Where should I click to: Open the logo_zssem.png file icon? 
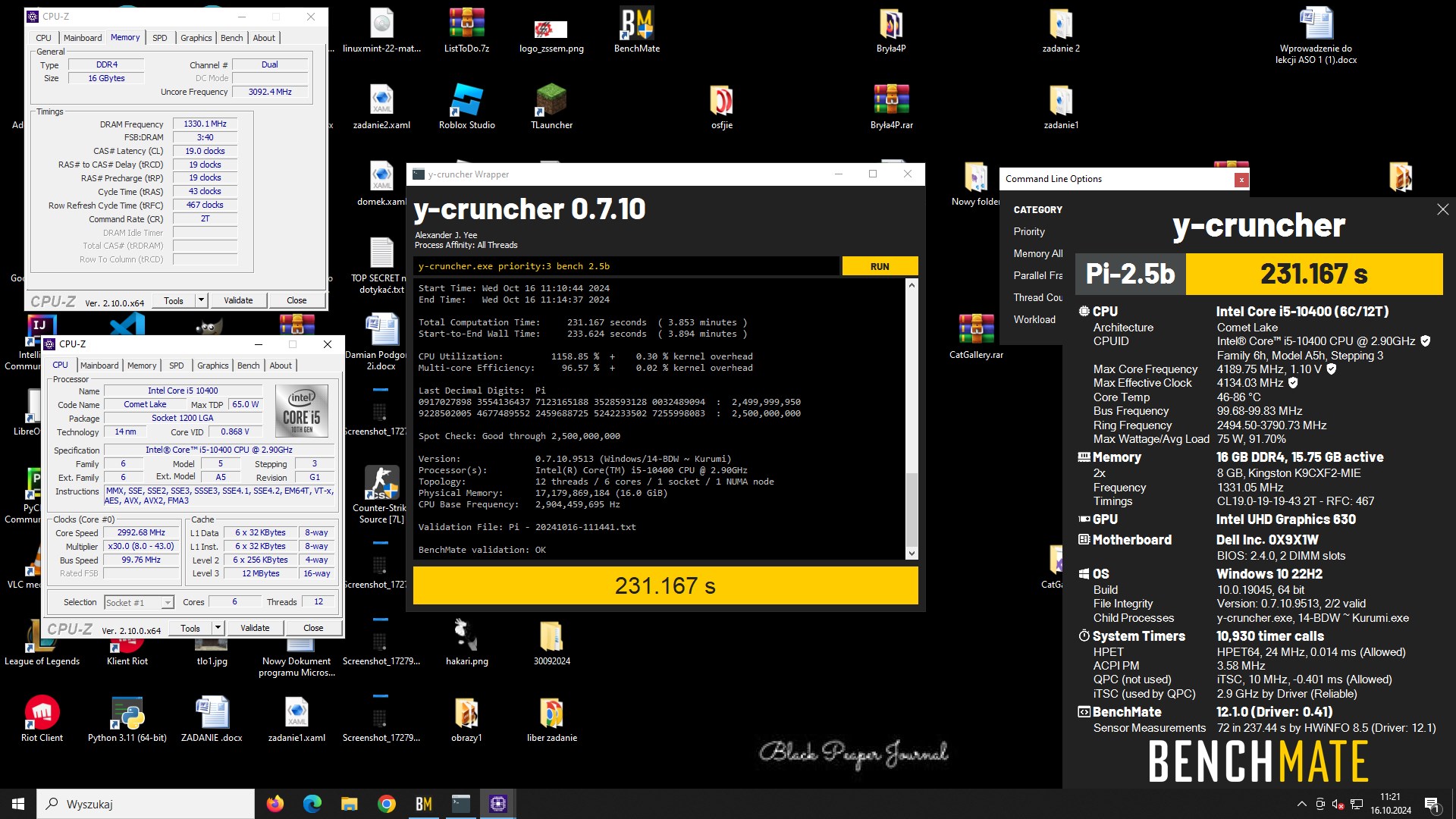click(551, 30)
